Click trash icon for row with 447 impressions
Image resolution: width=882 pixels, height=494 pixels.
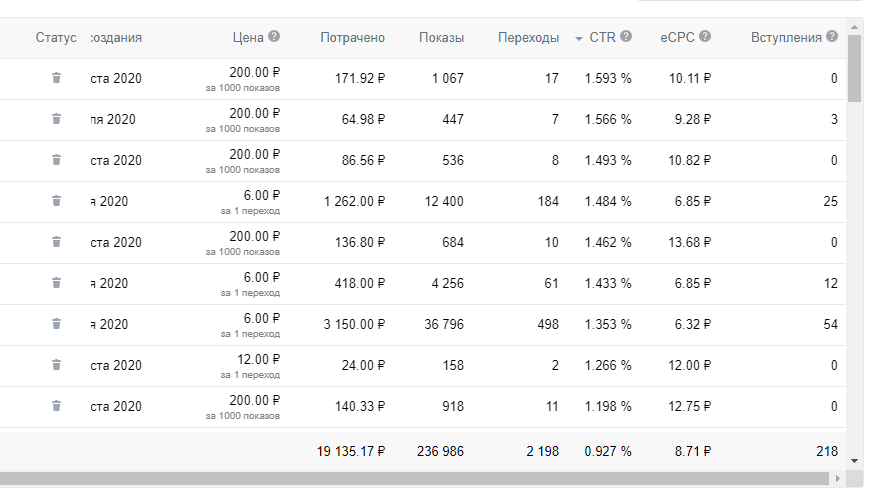pos(56,119)
